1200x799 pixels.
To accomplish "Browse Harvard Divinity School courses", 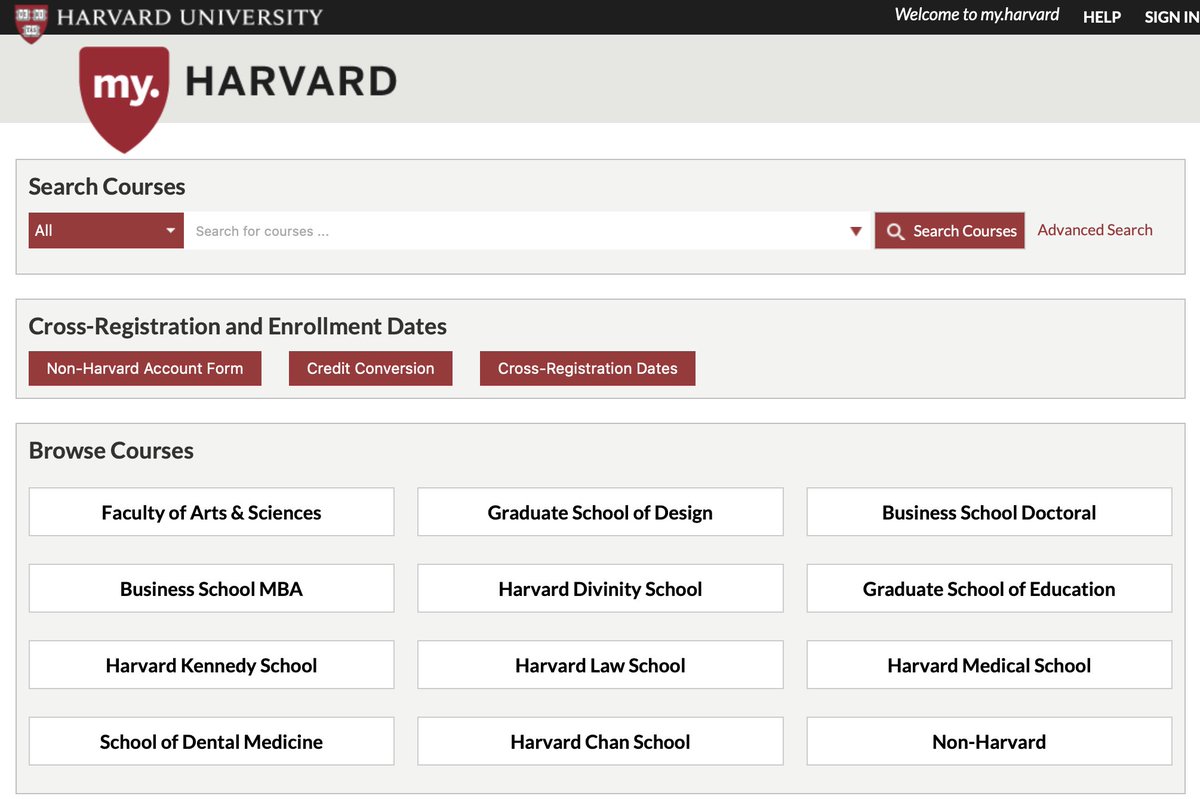I will 600,588.
